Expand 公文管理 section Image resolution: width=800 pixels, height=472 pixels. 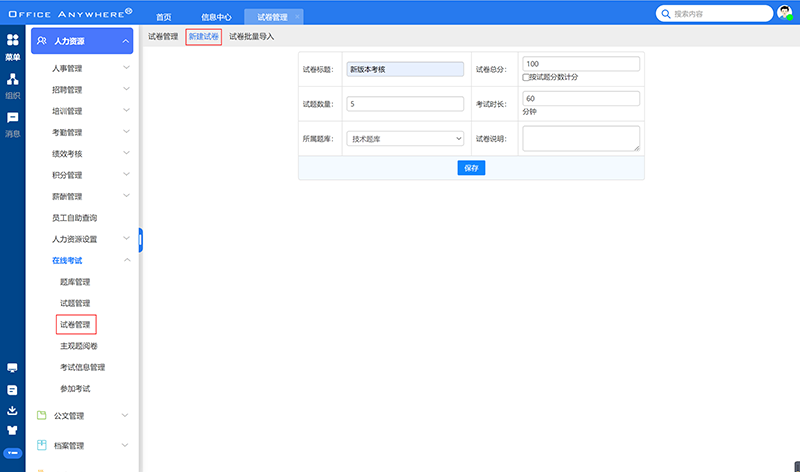[125, 415]
